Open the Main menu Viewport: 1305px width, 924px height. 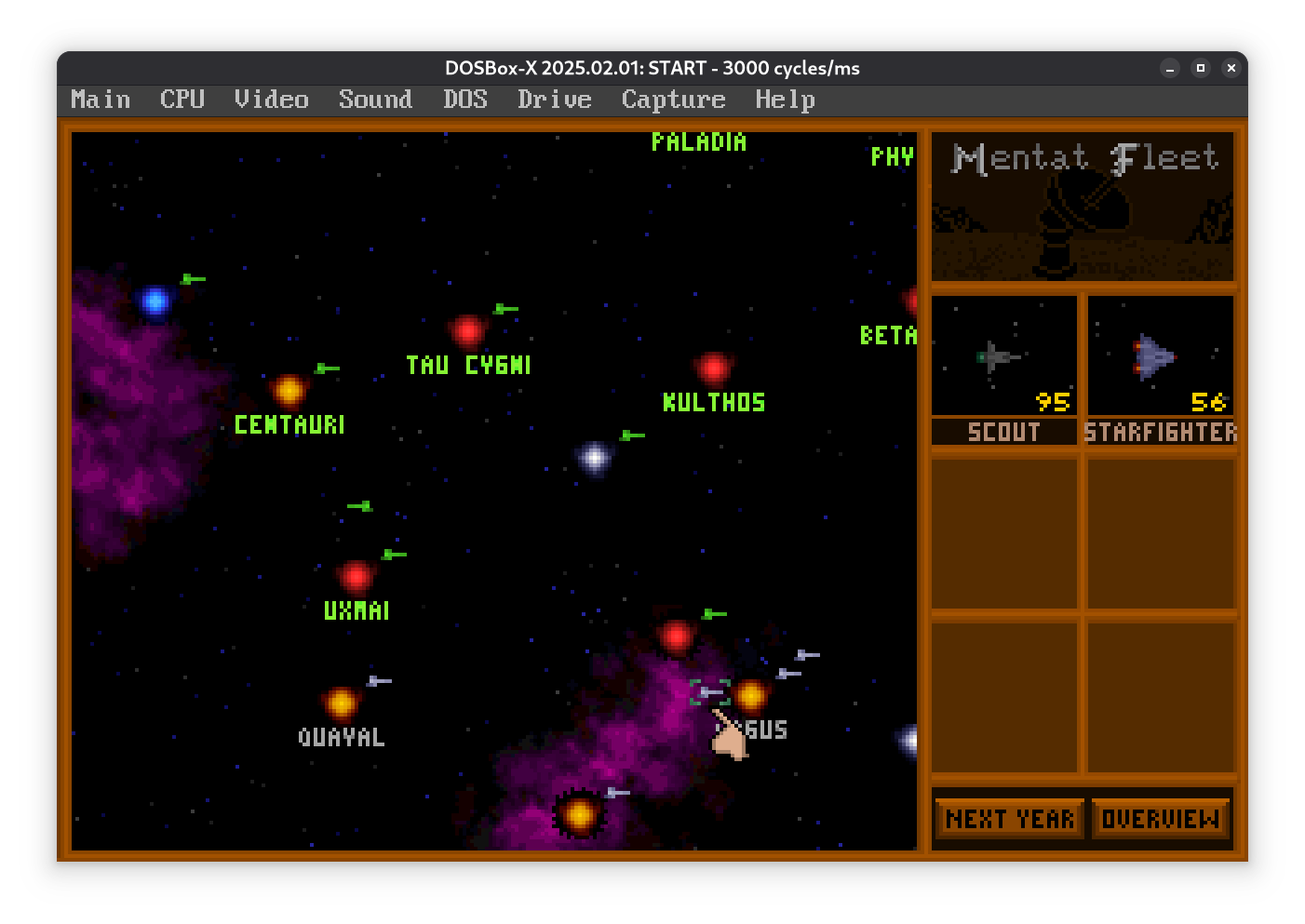click(x=101, y=100)
